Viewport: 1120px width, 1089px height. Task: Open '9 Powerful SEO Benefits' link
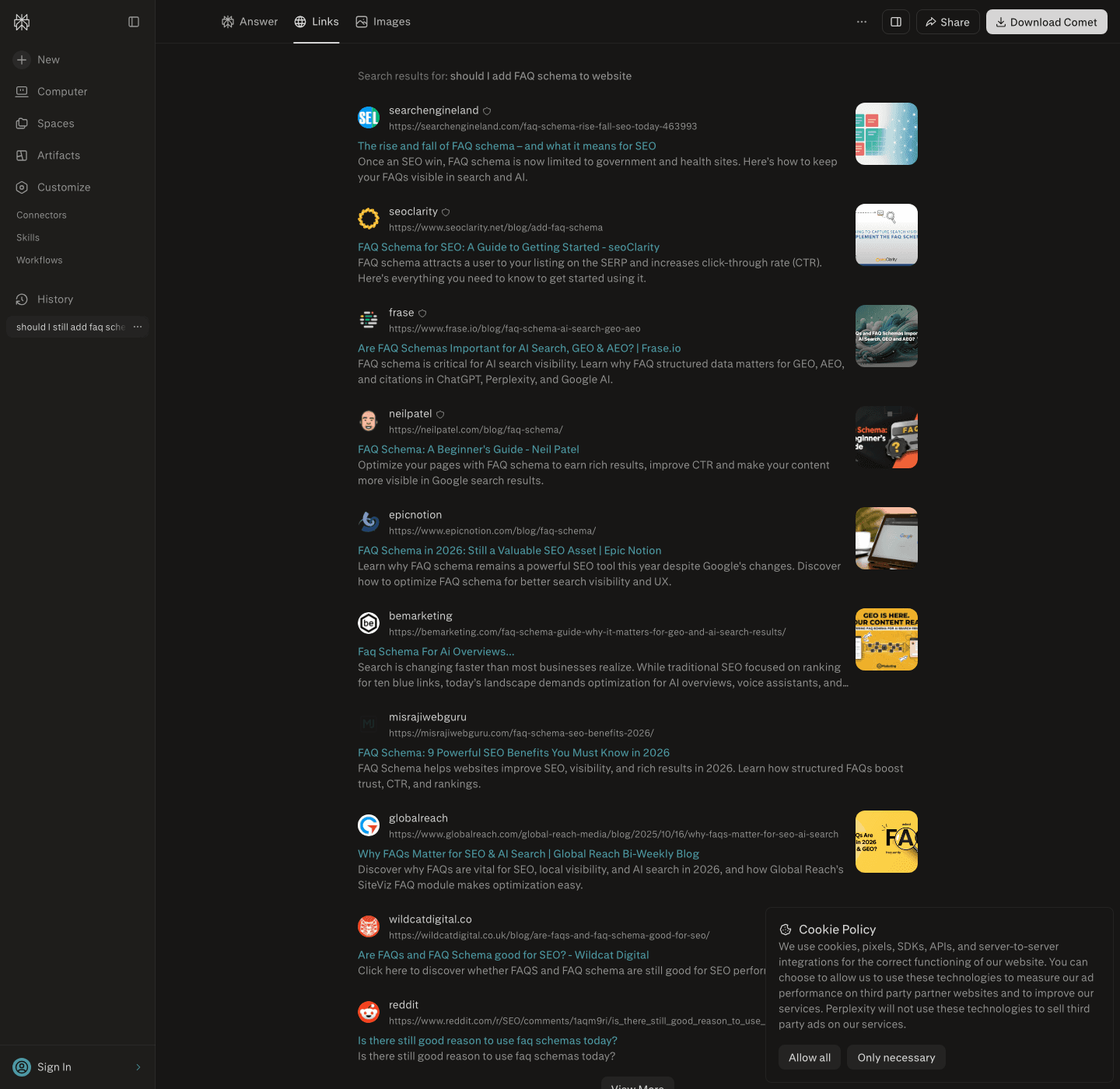pyautogui.click(x=513, y=753)
